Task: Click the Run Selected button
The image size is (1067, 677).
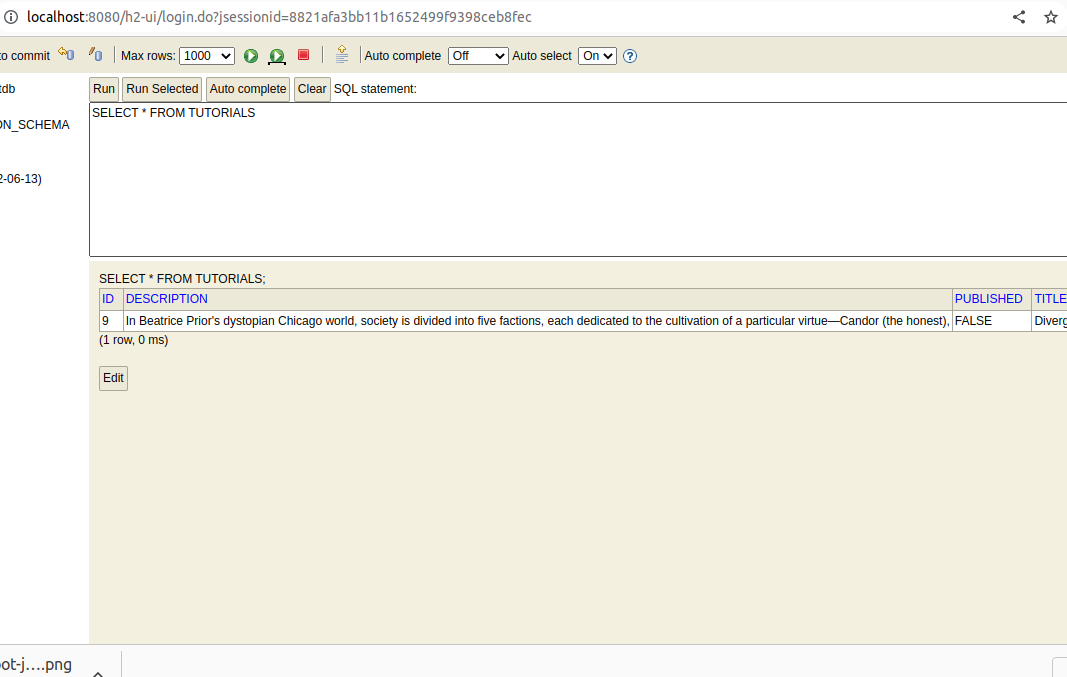Action: pos(162,89)
